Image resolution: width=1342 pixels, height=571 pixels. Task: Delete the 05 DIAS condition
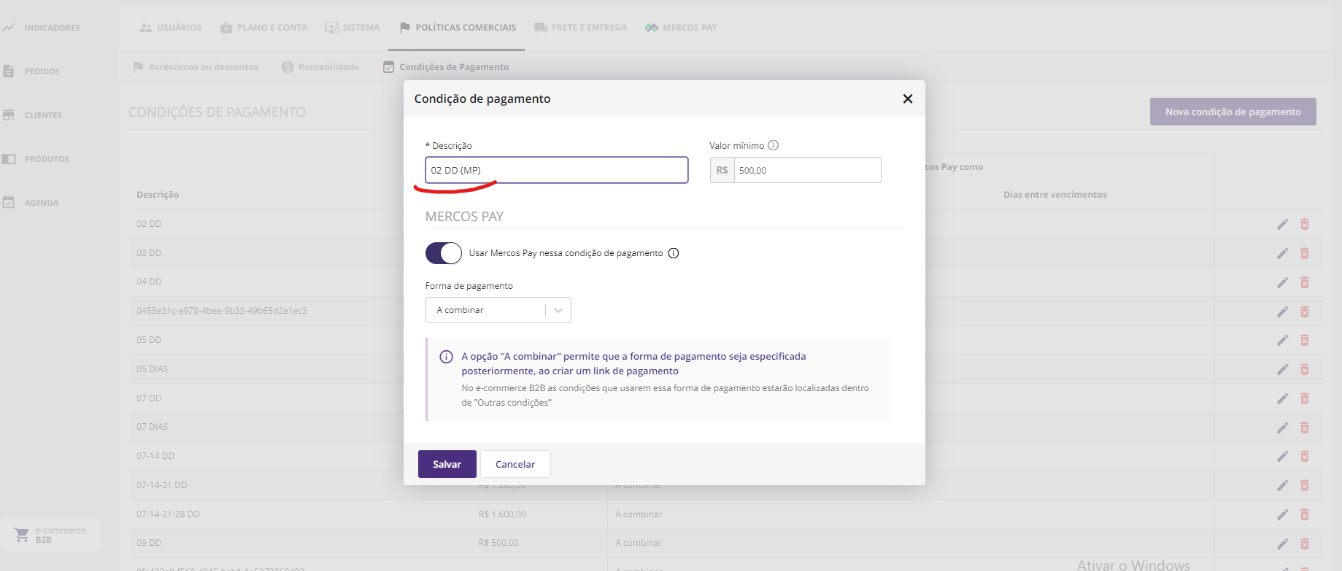(1304, 369)
